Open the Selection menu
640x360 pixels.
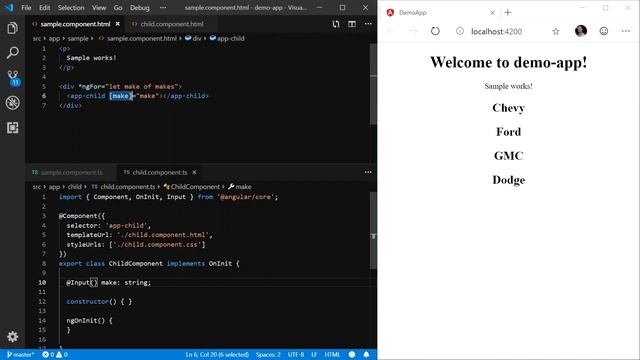coord(71,7)
